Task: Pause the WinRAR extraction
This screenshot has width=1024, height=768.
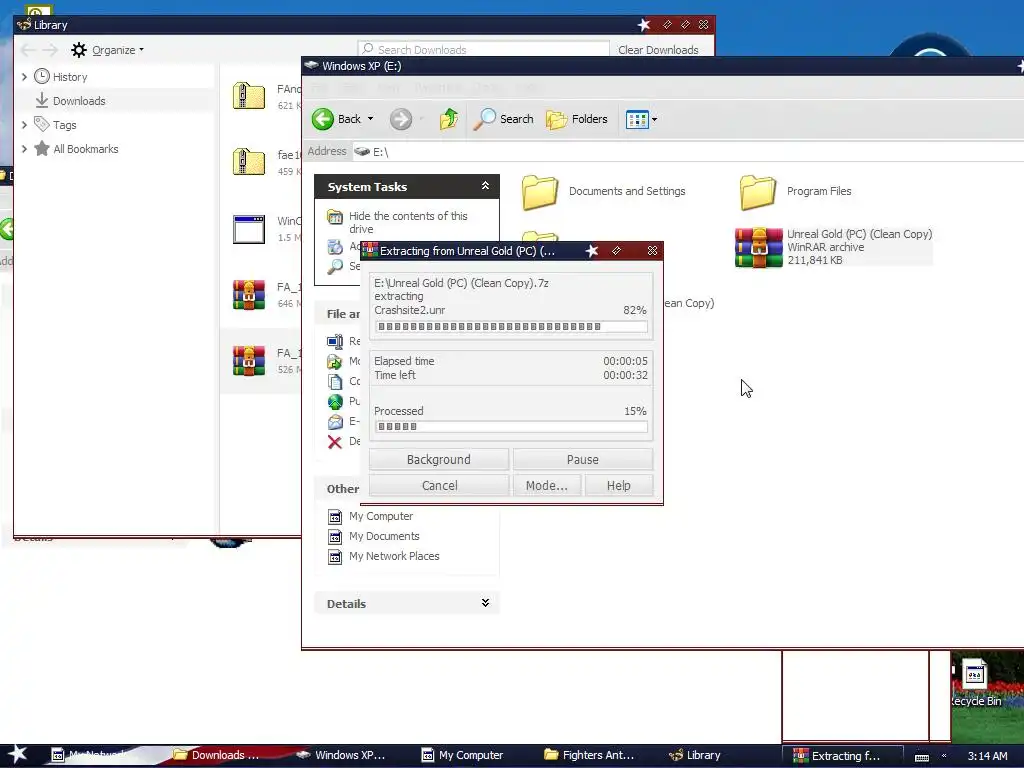Action: pyautogui.click(x=583, y=459)
